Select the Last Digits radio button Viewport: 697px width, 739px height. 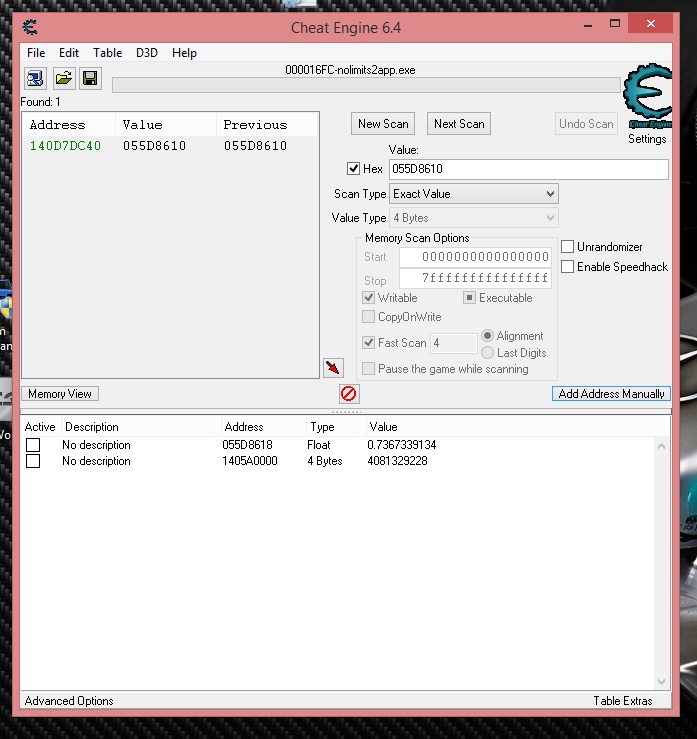[x=488, y=353]
